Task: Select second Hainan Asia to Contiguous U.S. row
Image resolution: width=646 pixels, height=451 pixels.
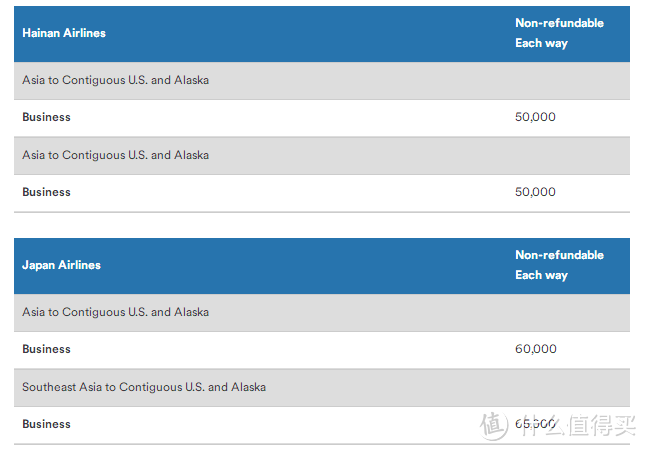Action: (x=322, y=155)
